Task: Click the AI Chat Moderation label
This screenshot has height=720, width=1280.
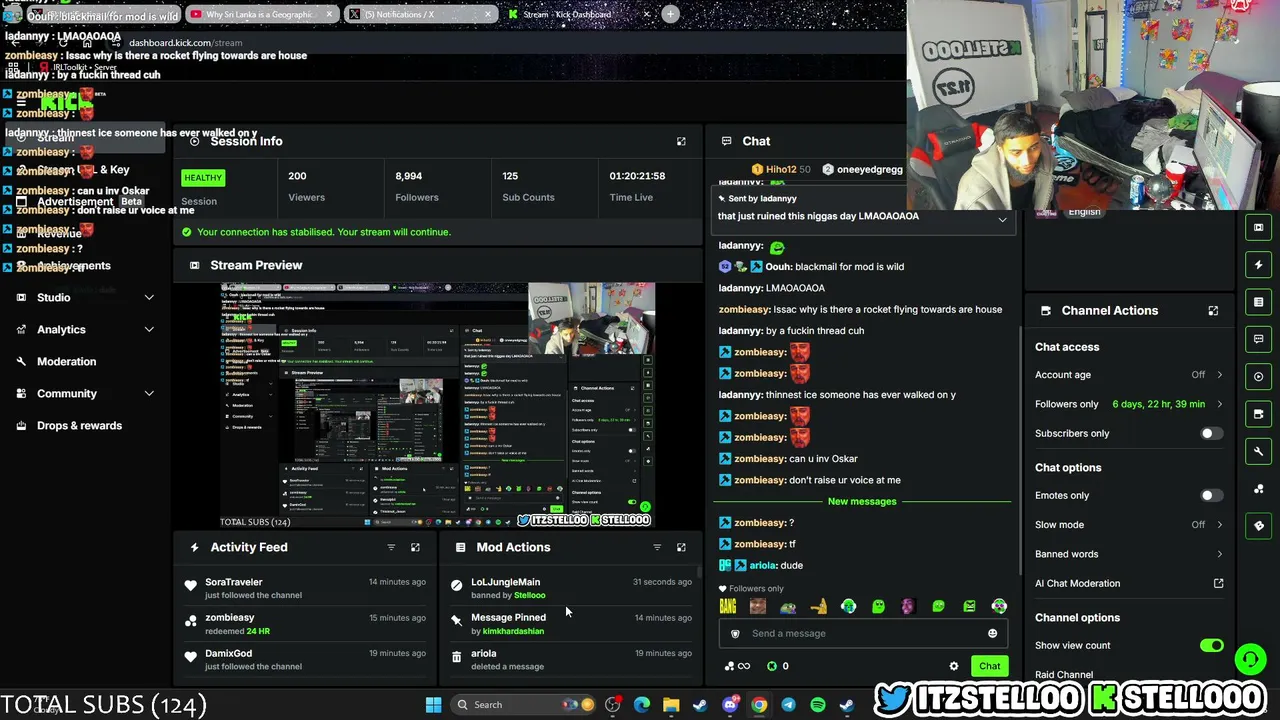Action: tap(1077, 583)
